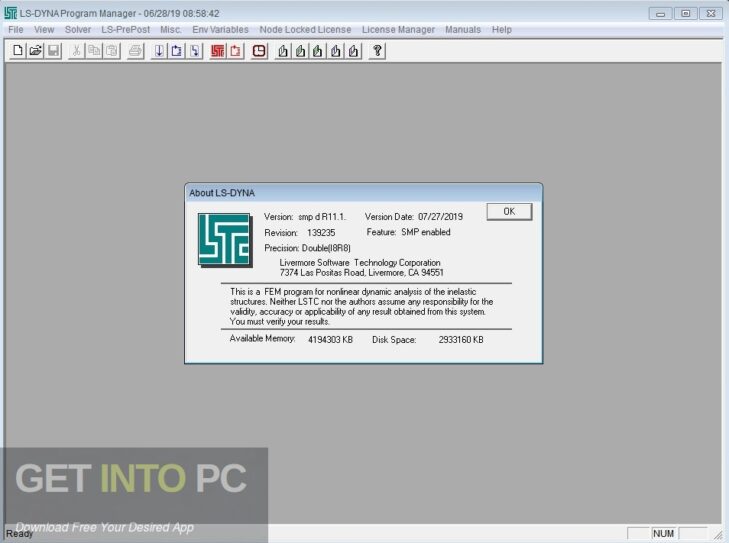Click the available memory value 4194303 KB

point(330,340)
